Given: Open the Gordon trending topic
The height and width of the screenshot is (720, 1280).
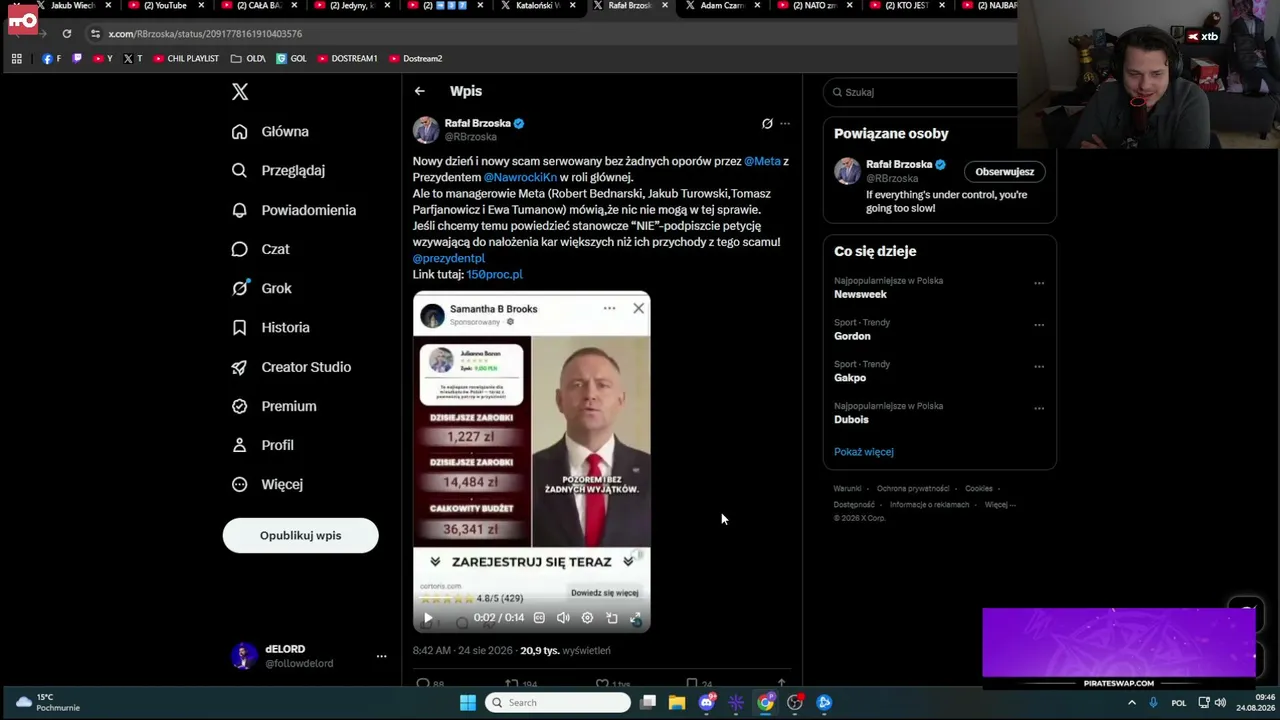Looking at the screenshot, I should point(852,336).
